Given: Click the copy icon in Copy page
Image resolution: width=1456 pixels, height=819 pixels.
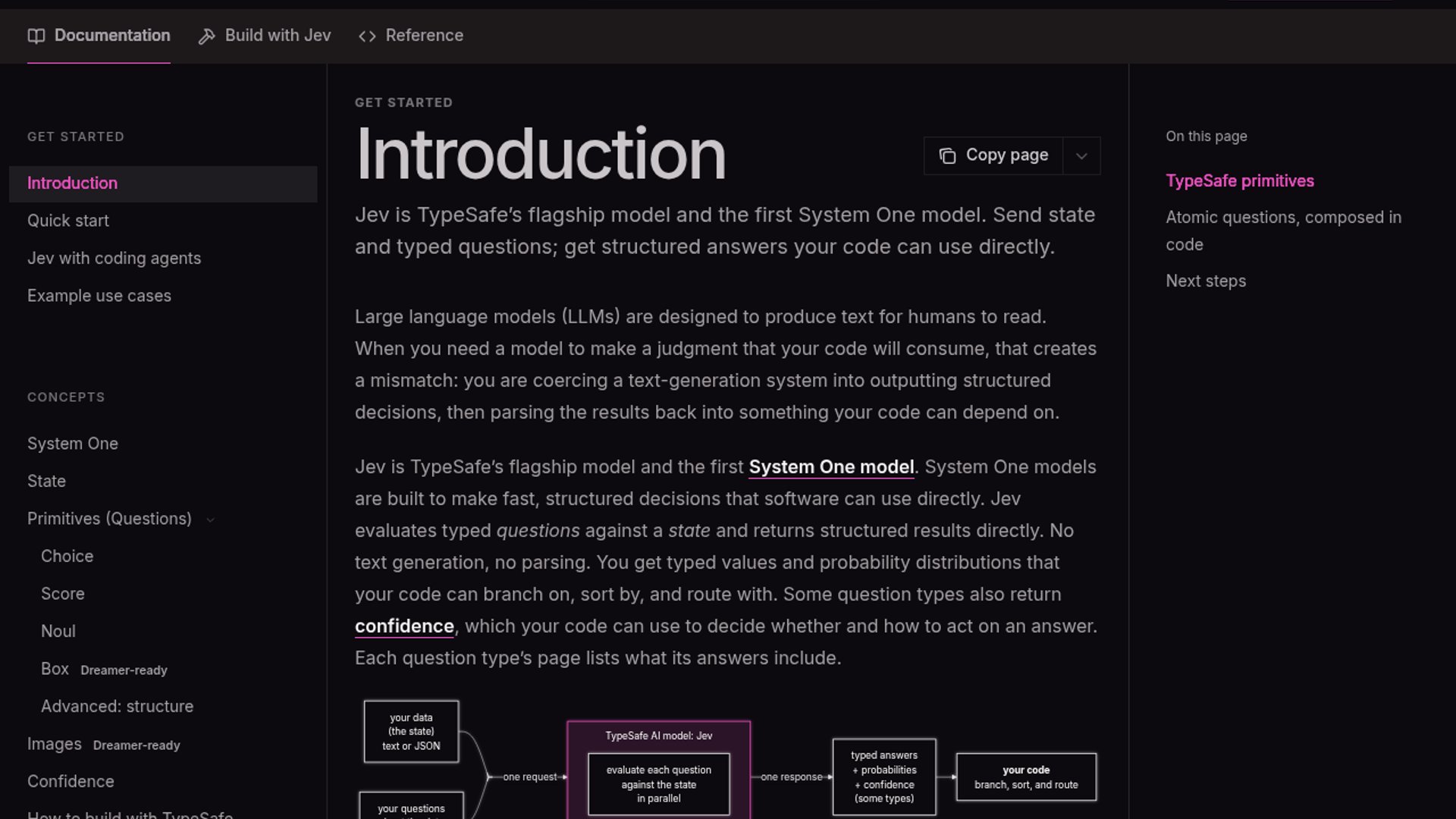Looking at the screenshot, I should [947, 155].
